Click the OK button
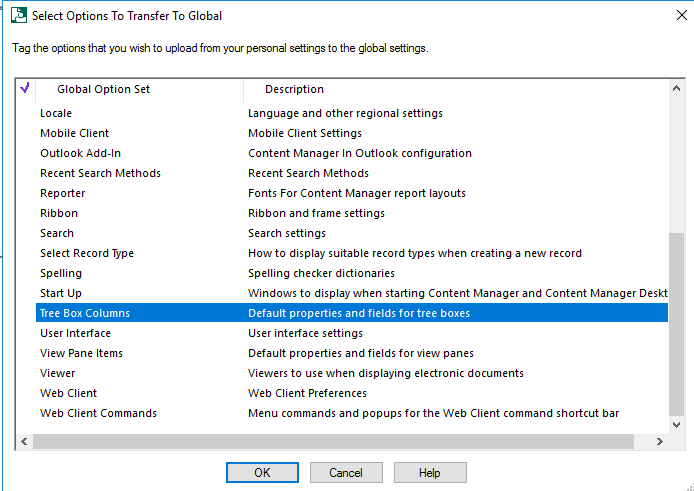The height and width of the screenshot is (491, 694). click(x=262, y=473)
